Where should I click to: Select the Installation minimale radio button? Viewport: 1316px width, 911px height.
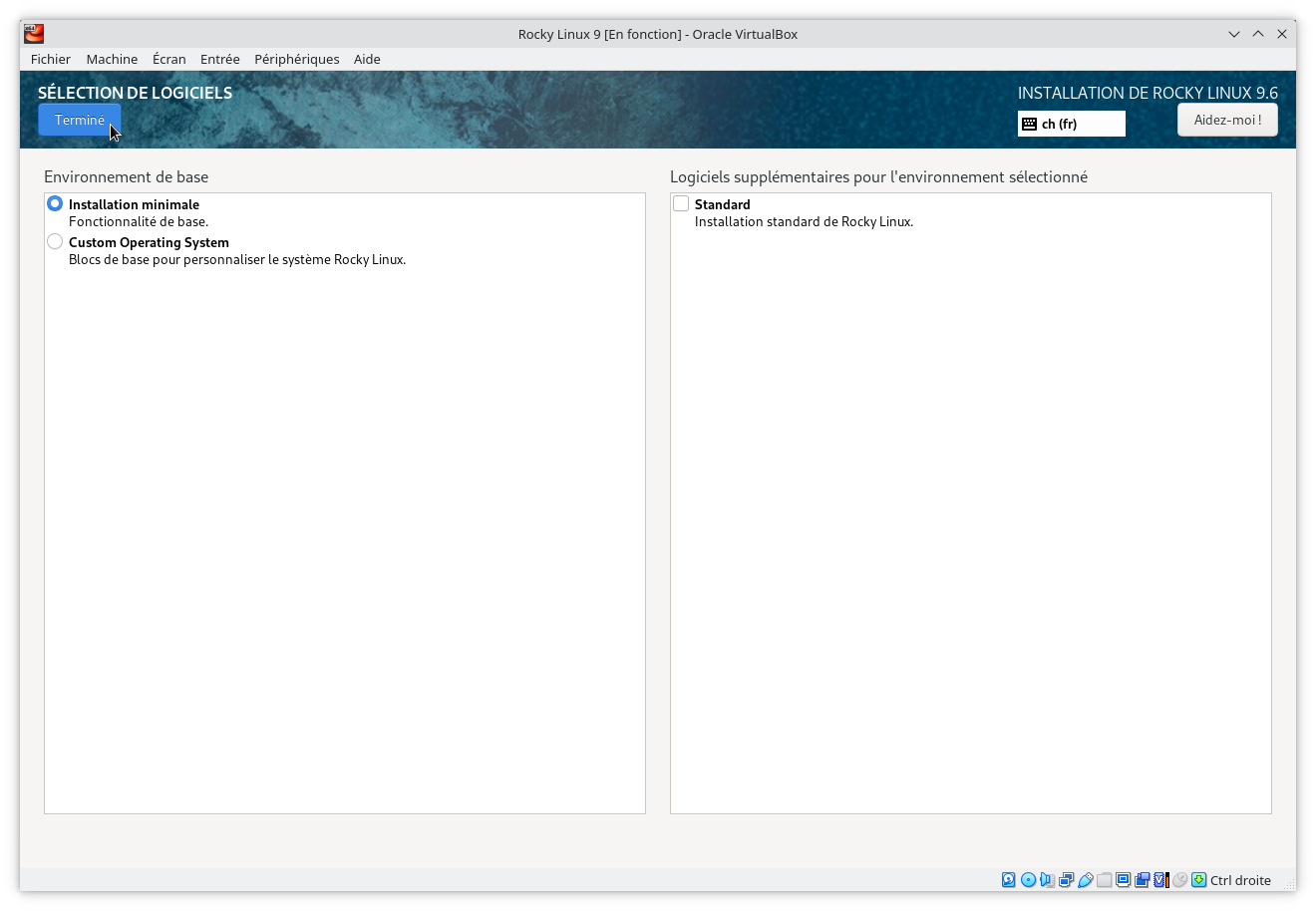(x=55, y=203)
